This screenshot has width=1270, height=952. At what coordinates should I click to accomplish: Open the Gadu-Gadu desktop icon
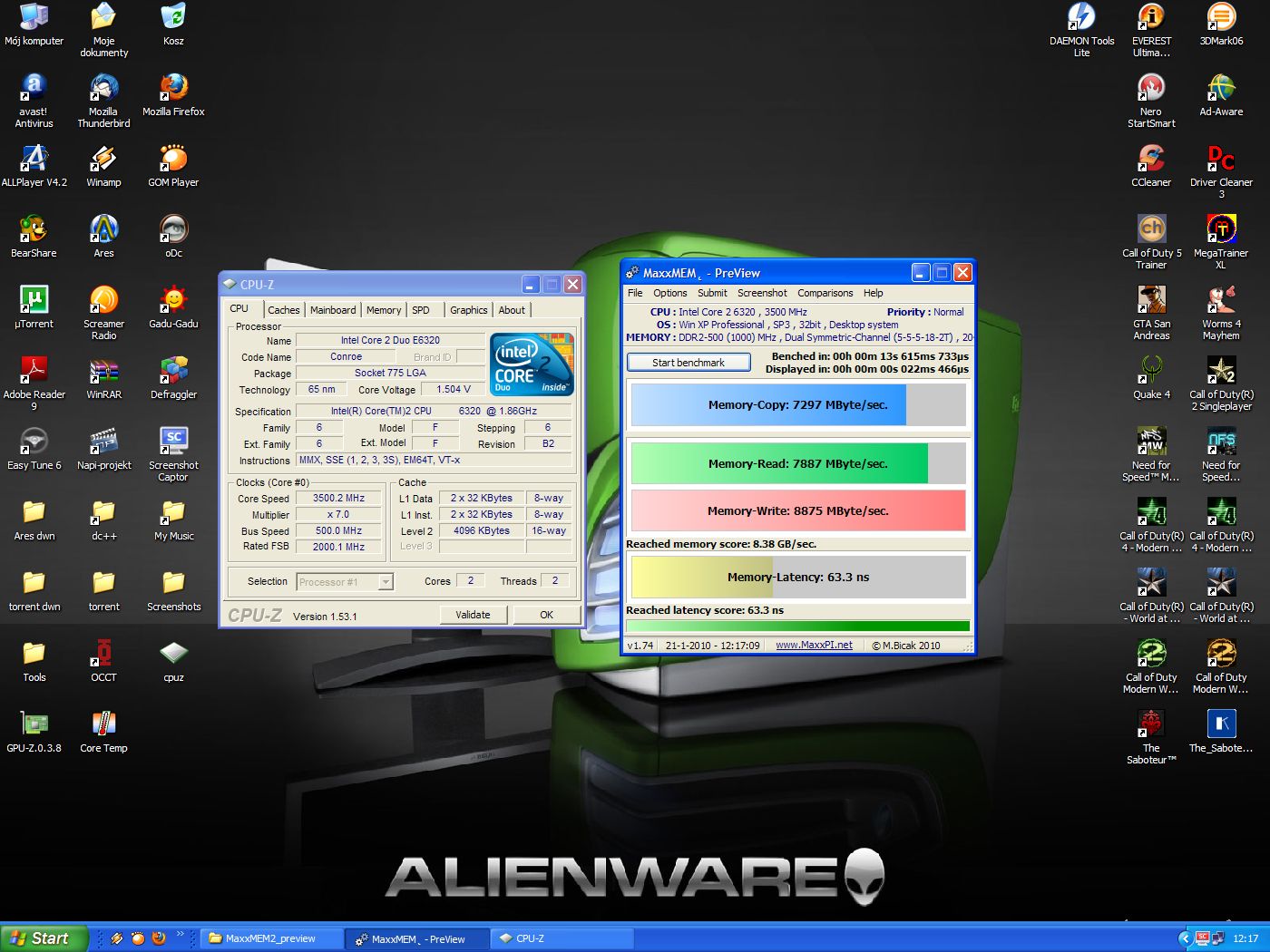pyautogui.click(x=173, y=307)
